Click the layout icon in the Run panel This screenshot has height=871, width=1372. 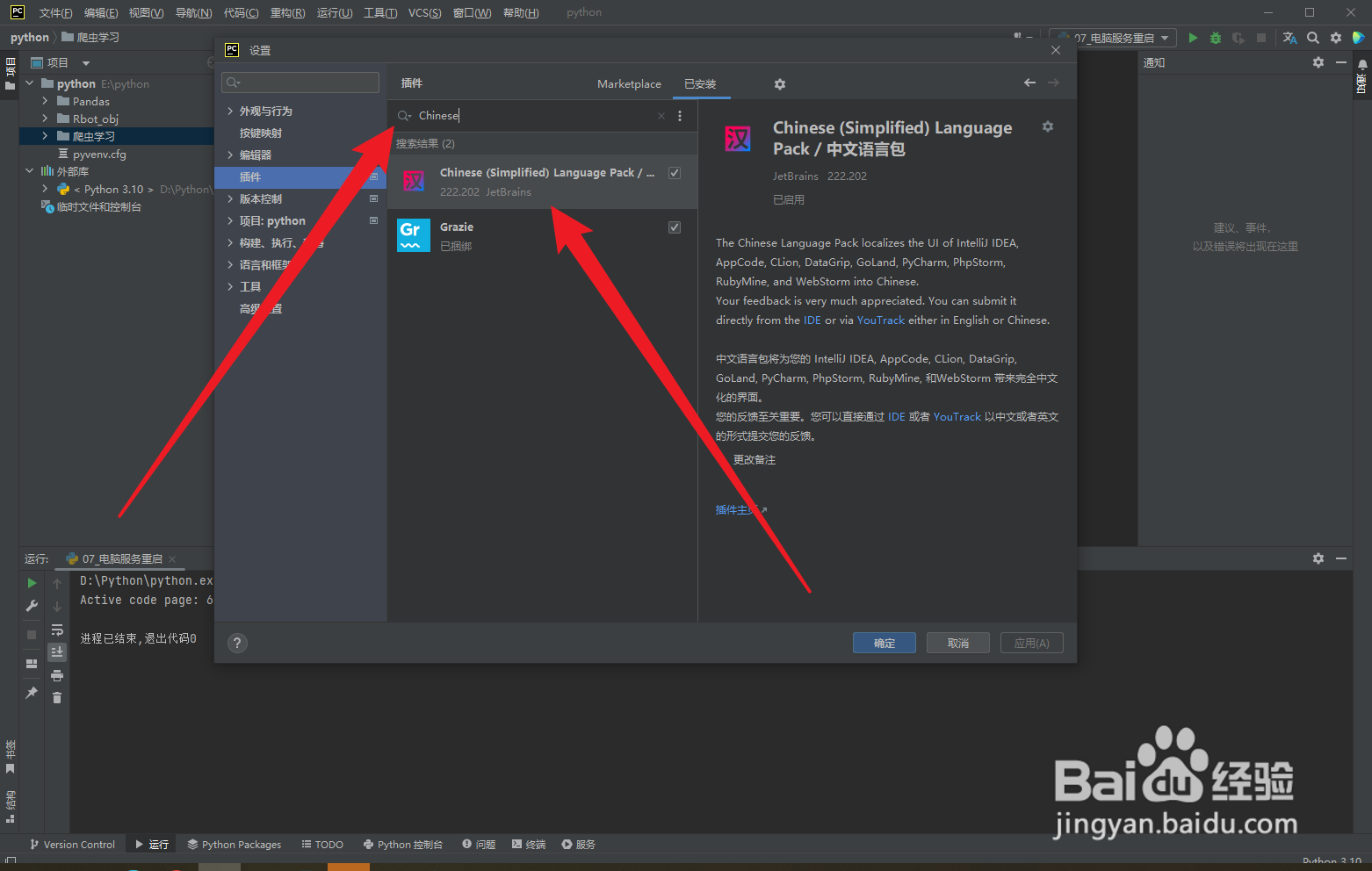pos(32,664)
